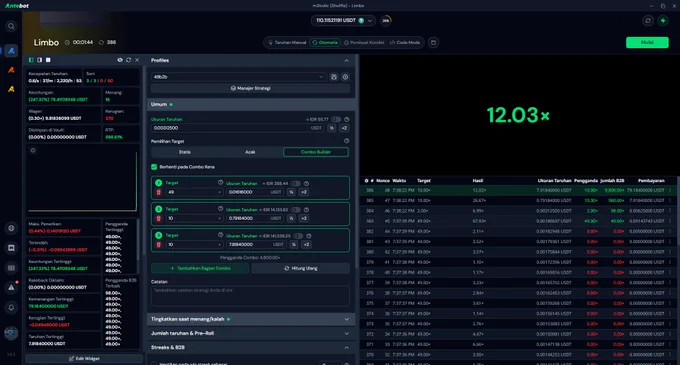680x365 pixels.
Task: Switch to Code Mode tab
Action: tap(405, 42)
